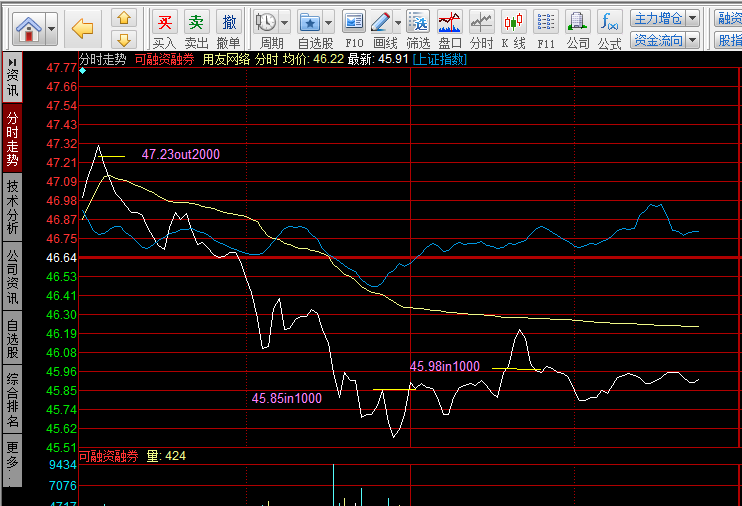Select the 分时走势 sidebar tab
The image size is (742, 506).
pyautogui.click(x=12, y=138)
